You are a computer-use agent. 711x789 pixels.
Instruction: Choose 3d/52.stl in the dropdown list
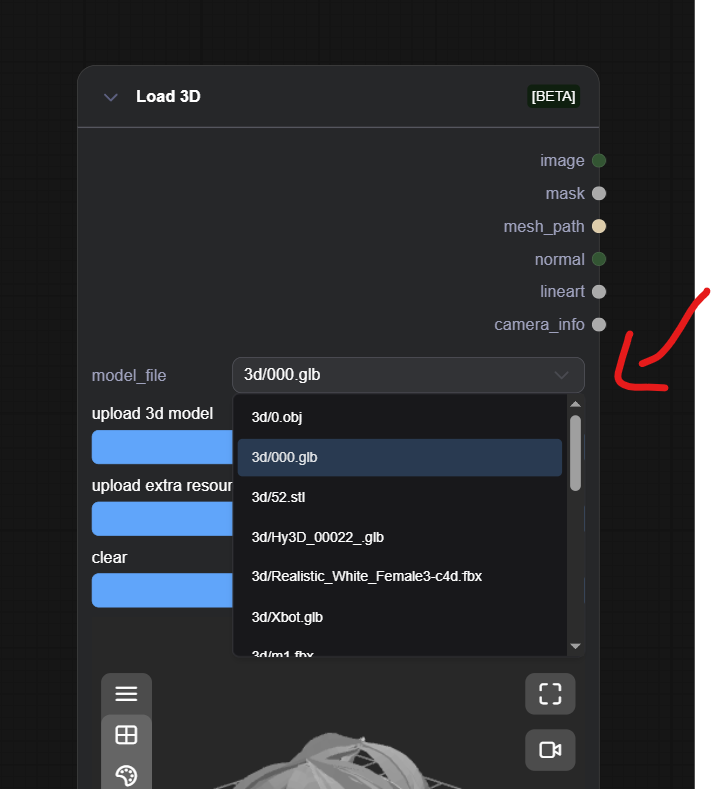tap(399, 497)
